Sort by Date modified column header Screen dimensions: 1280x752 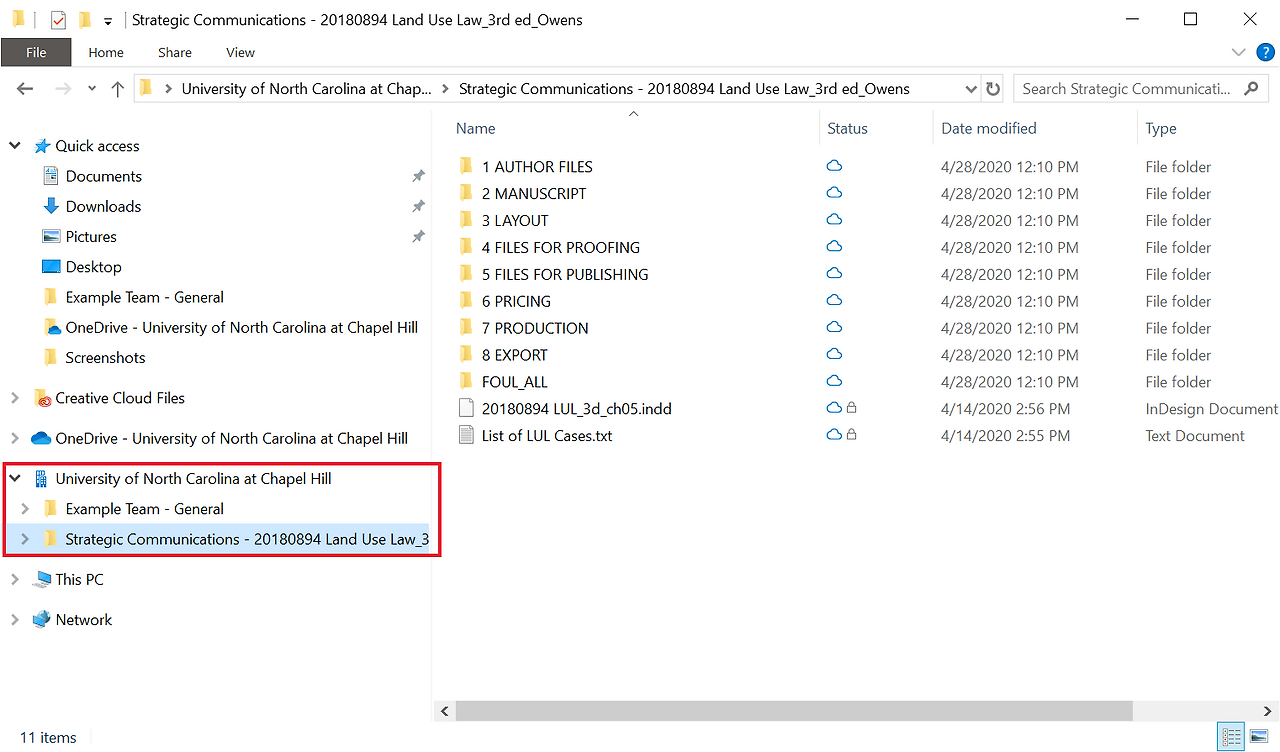pyautogui.click(x=988, y=128)
